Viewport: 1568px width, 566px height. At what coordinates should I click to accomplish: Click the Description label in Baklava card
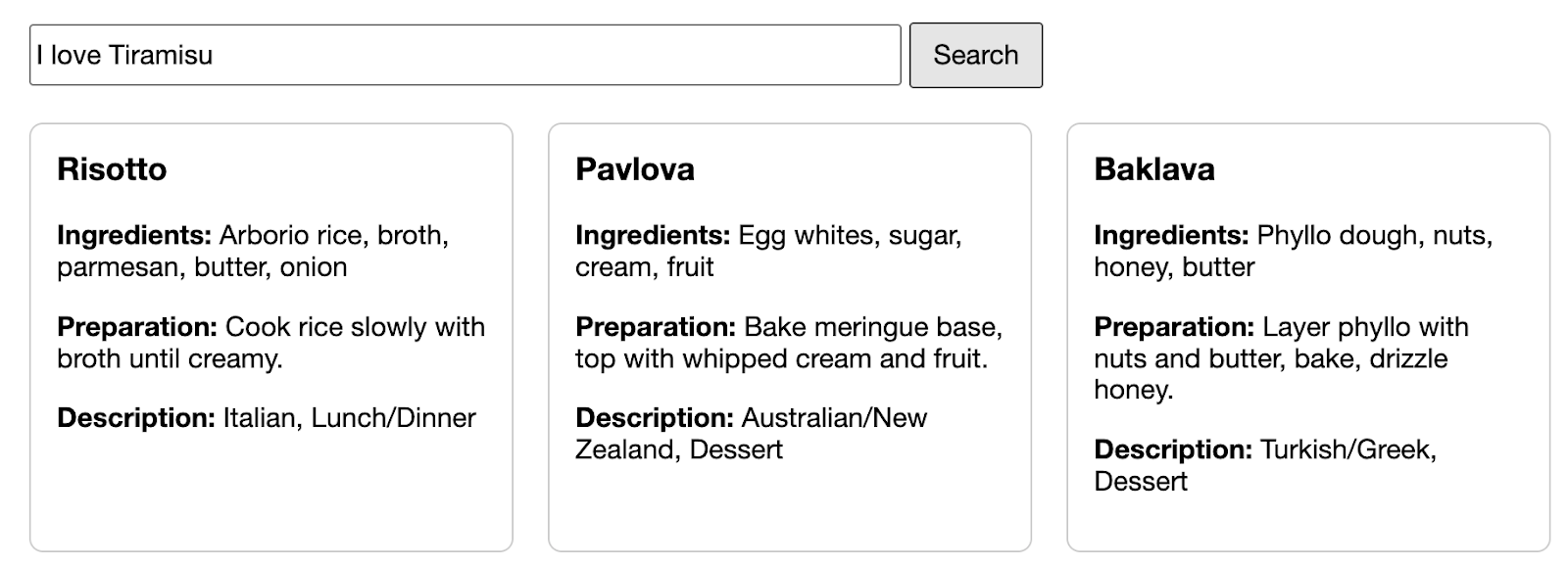[1173, 449]
